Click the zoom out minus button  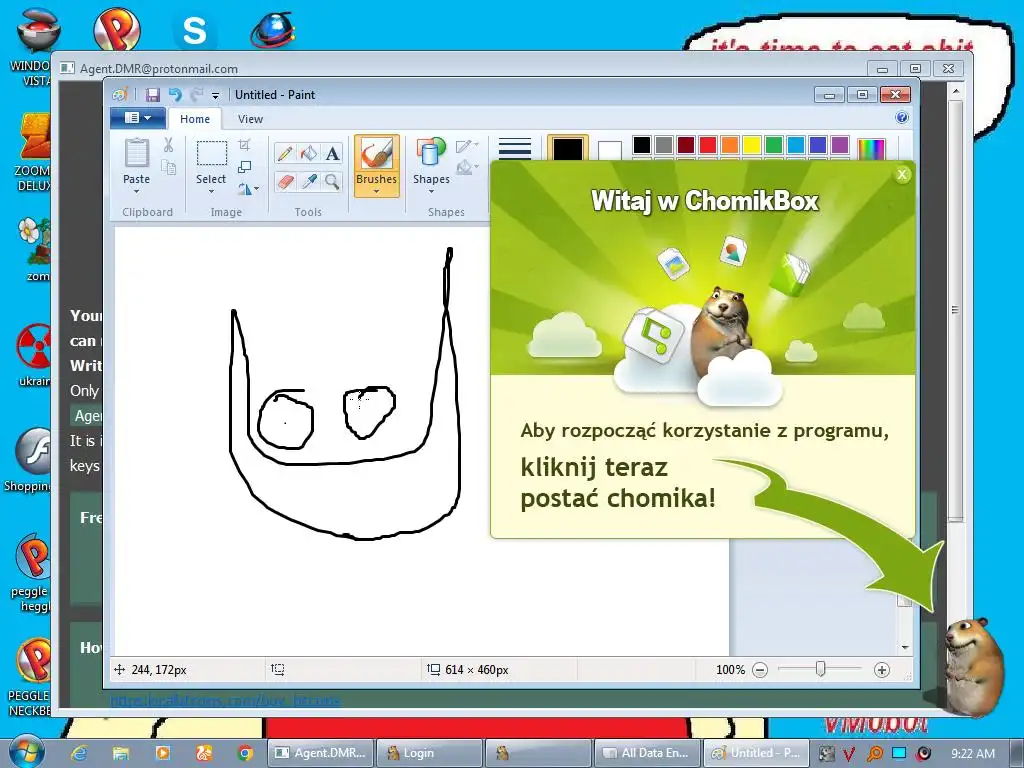point(760,670)
